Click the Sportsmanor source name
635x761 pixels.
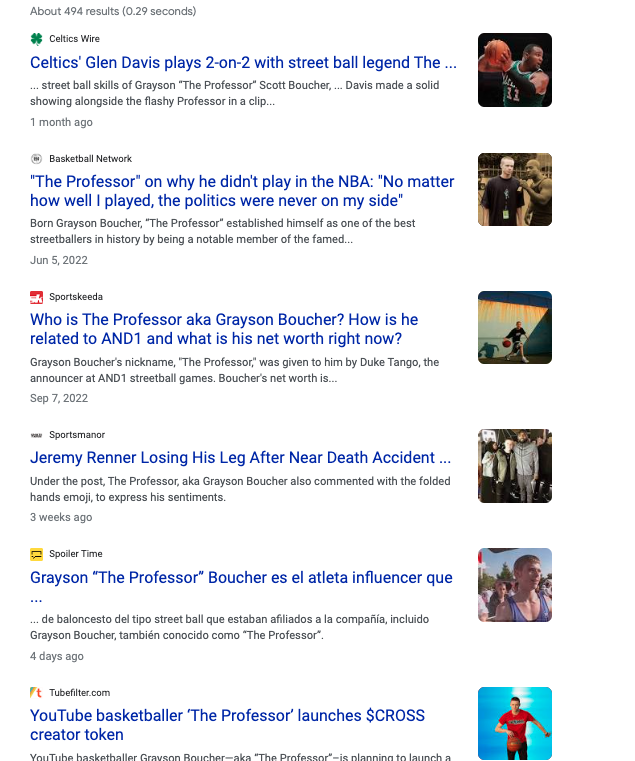(77, 435)
